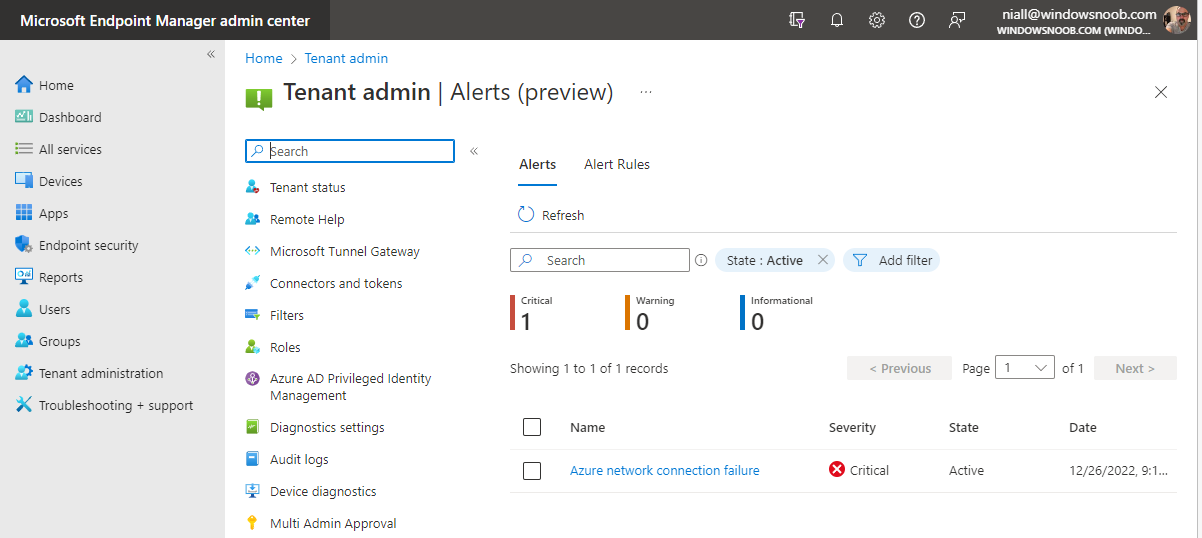The width and height of the screenshot is (1202, 538).
Task: Click the Tenant administration icon
Action: (24, 373)
